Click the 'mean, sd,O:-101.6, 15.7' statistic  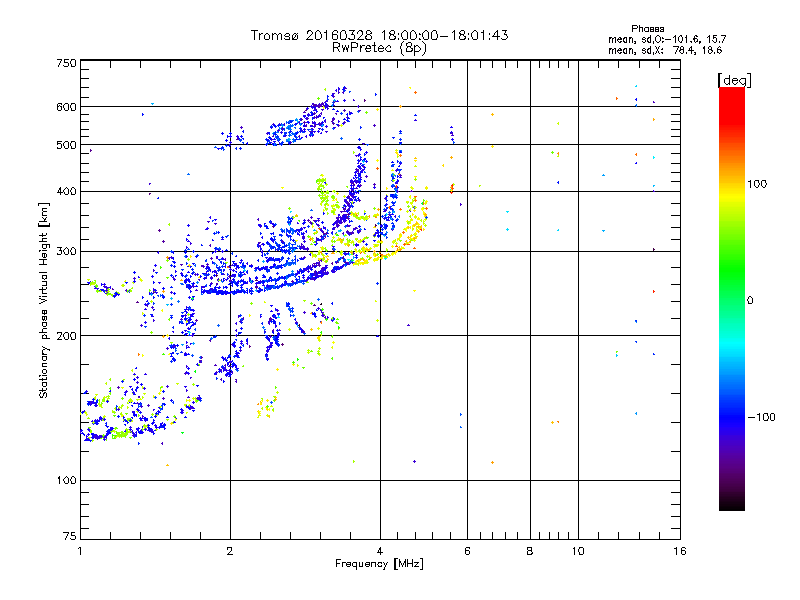(667, 39)
